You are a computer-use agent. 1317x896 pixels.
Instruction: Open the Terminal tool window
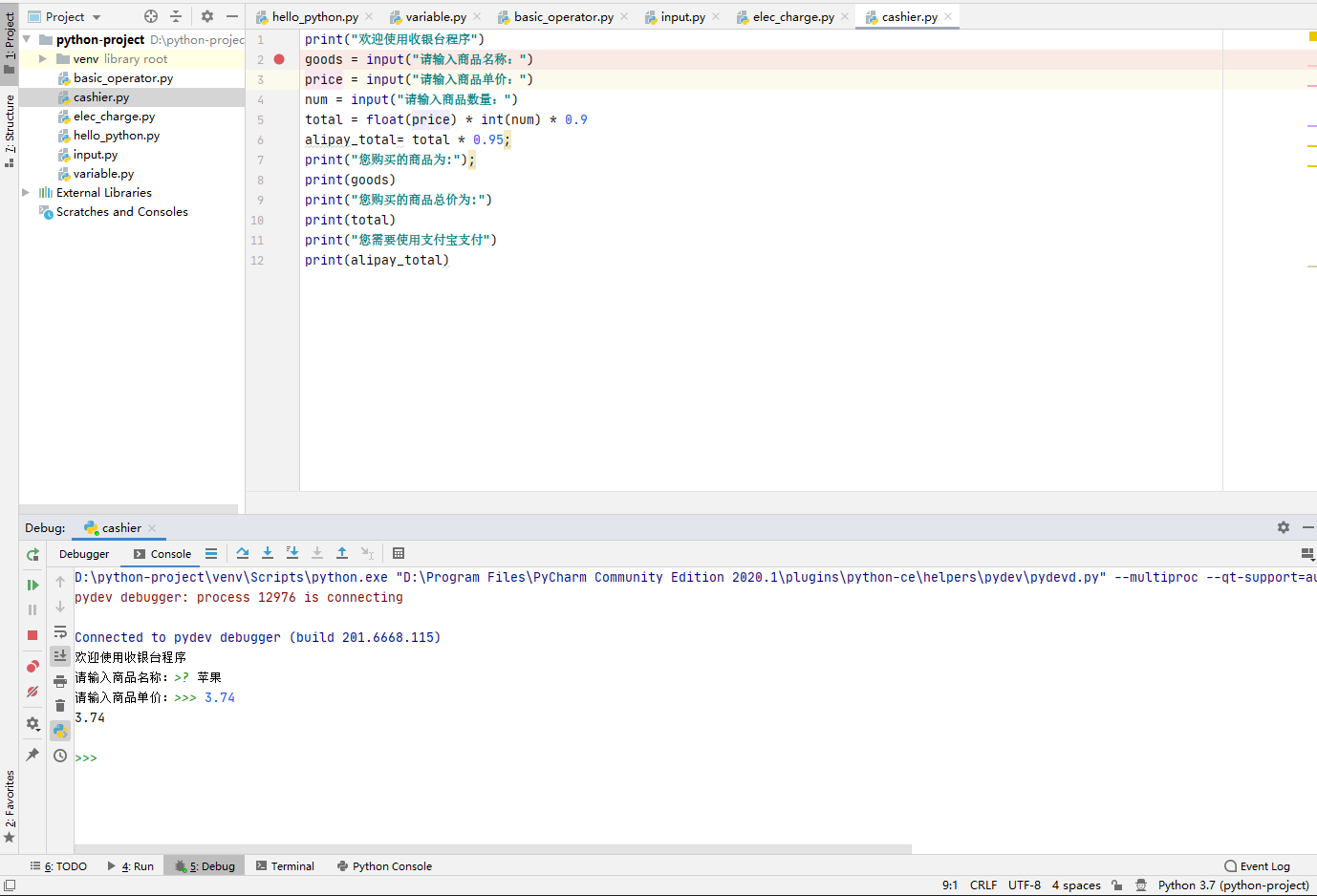pos(285,866)
